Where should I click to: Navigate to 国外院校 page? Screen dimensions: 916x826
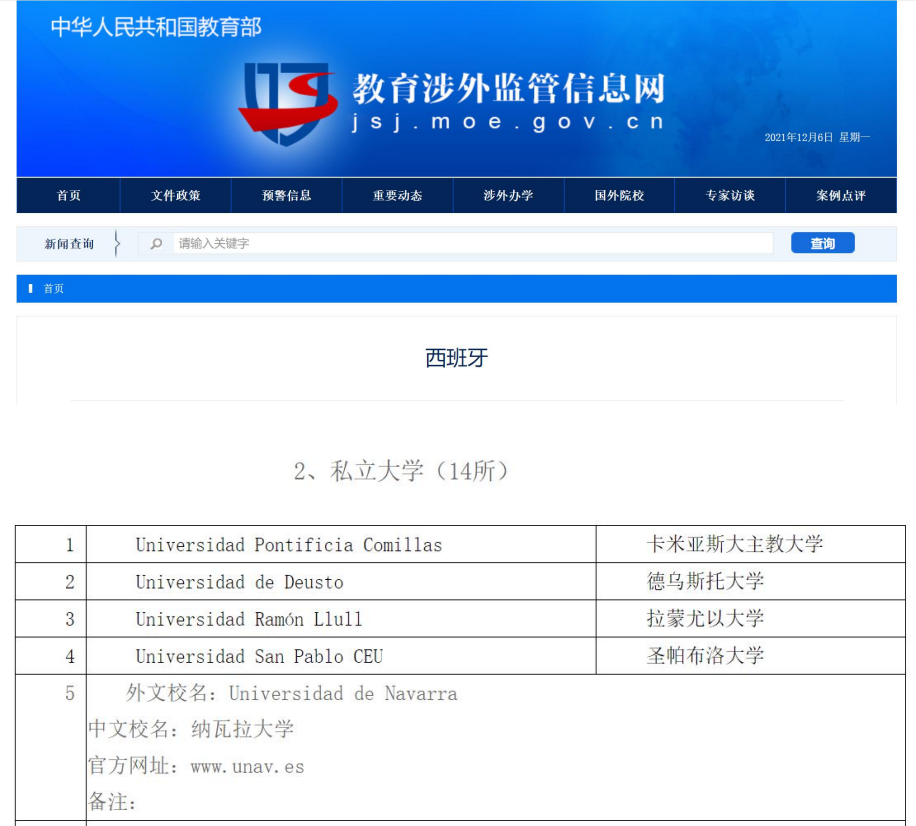click(619, 195)
